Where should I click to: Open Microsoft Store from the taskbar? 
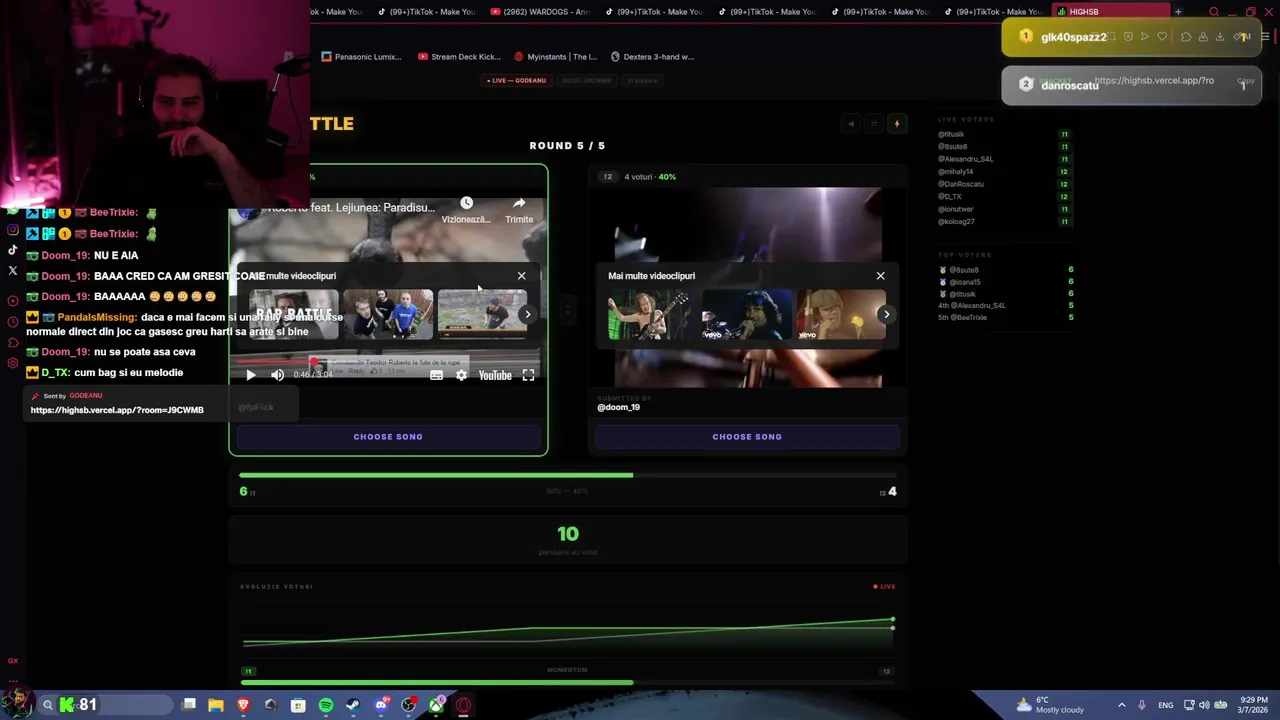(x=298, y=705)
